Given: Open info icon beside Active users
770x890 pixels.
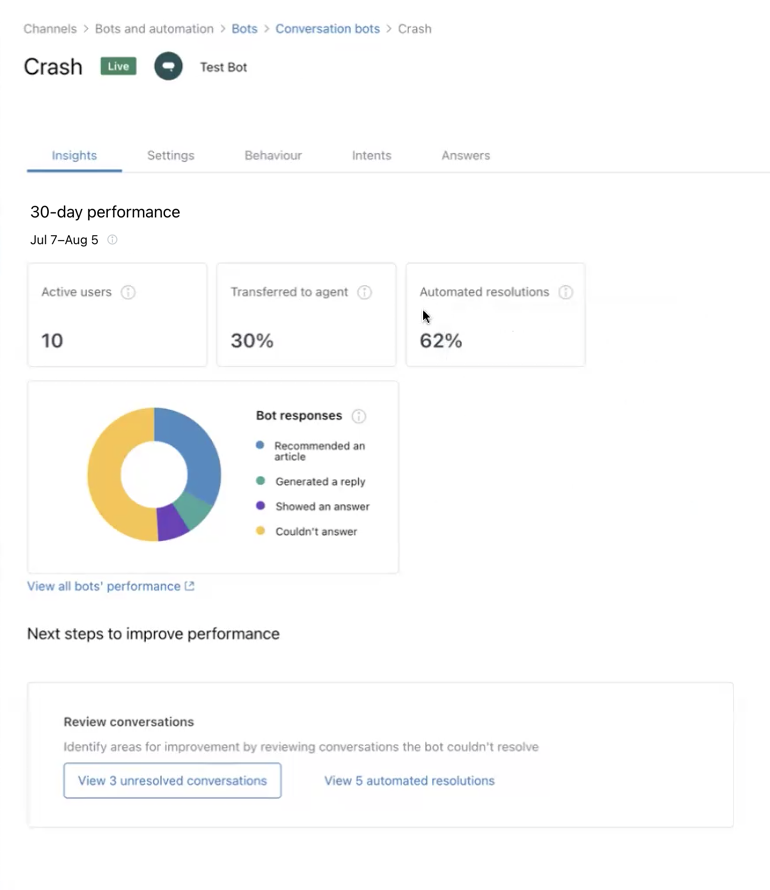Looking at the screenshot, I should [128, 292].
